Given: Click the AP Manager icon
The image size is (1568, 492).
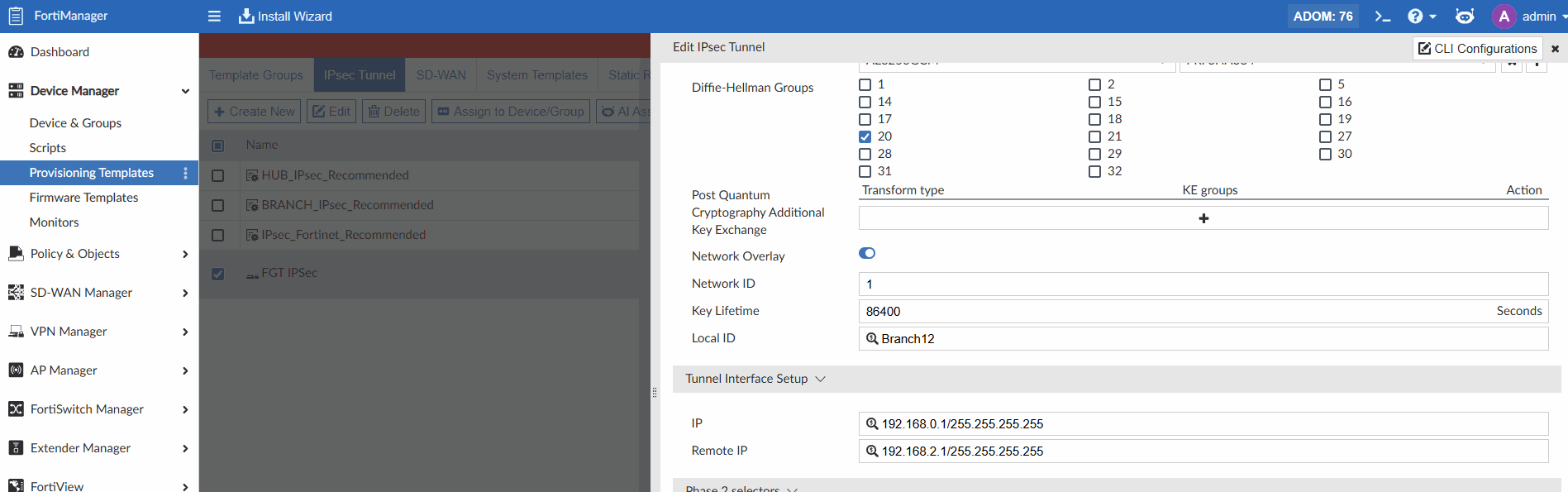Looking at the screenshot, I should 16,370.
